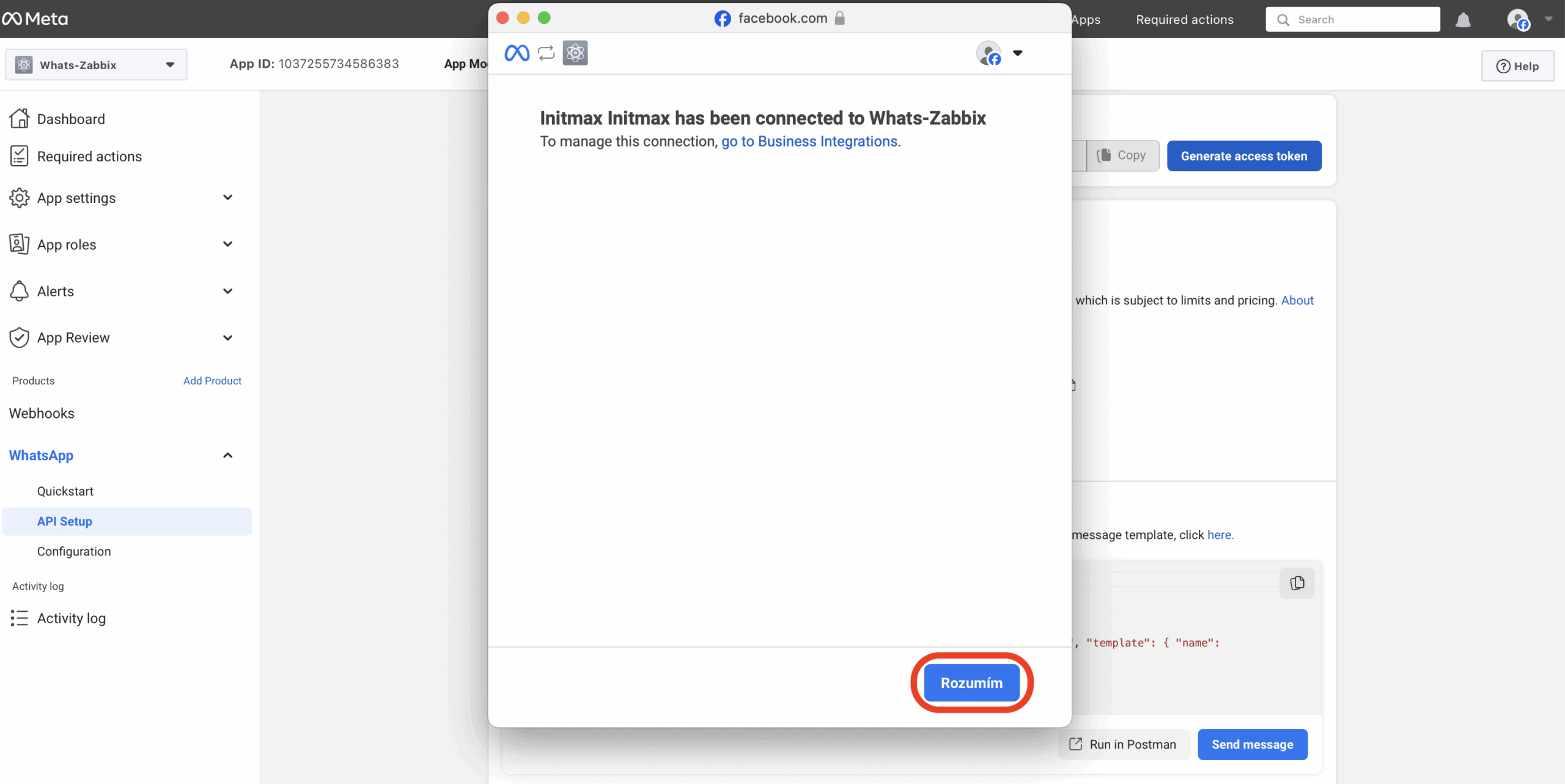Click the here link for message template
The height and width of the screenshot is (784, 1565).
(1220, 535)
